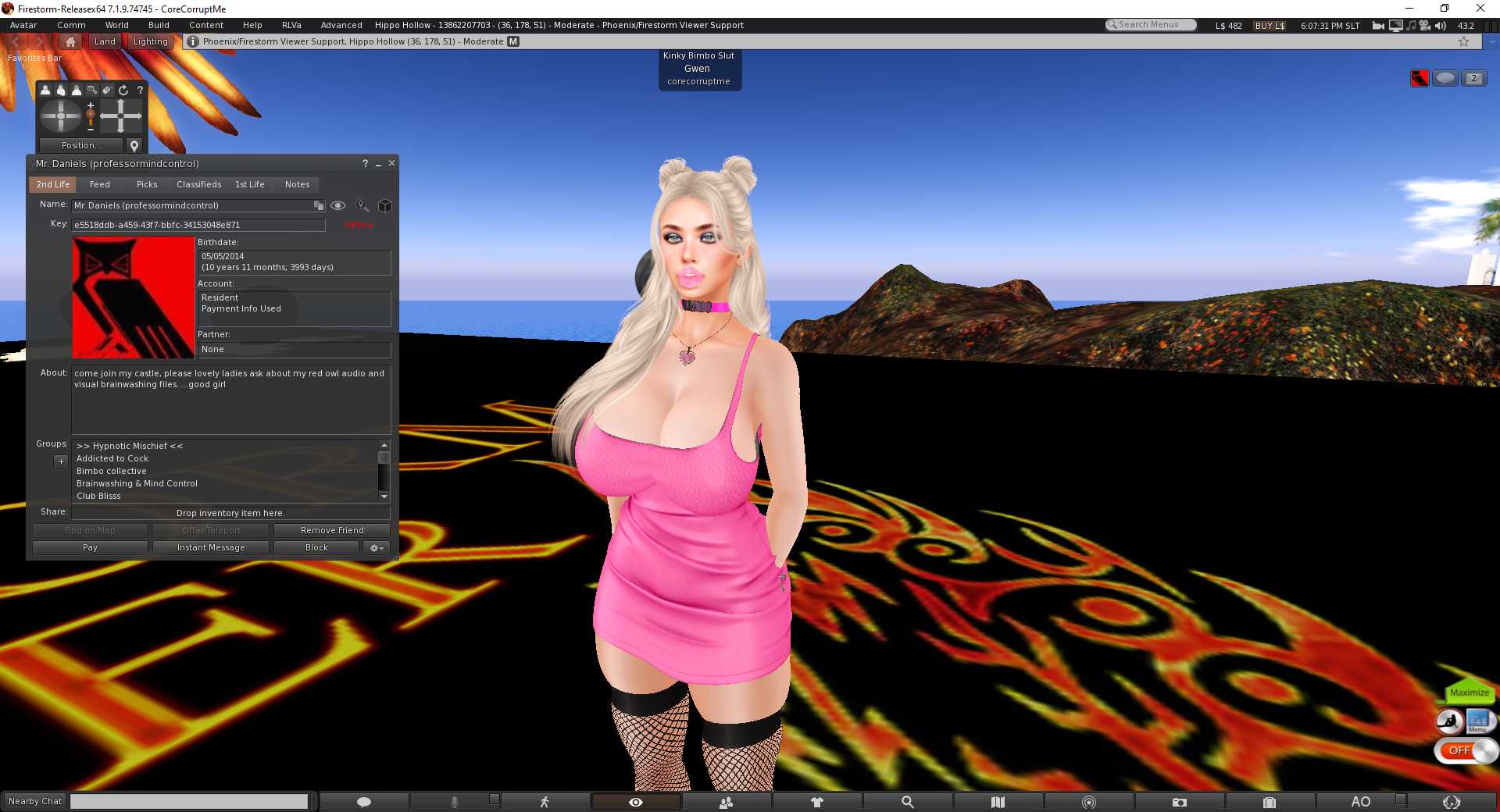Click the BUY L$ button
This screenshot has width=1500, height=812.
(1270, 26)
